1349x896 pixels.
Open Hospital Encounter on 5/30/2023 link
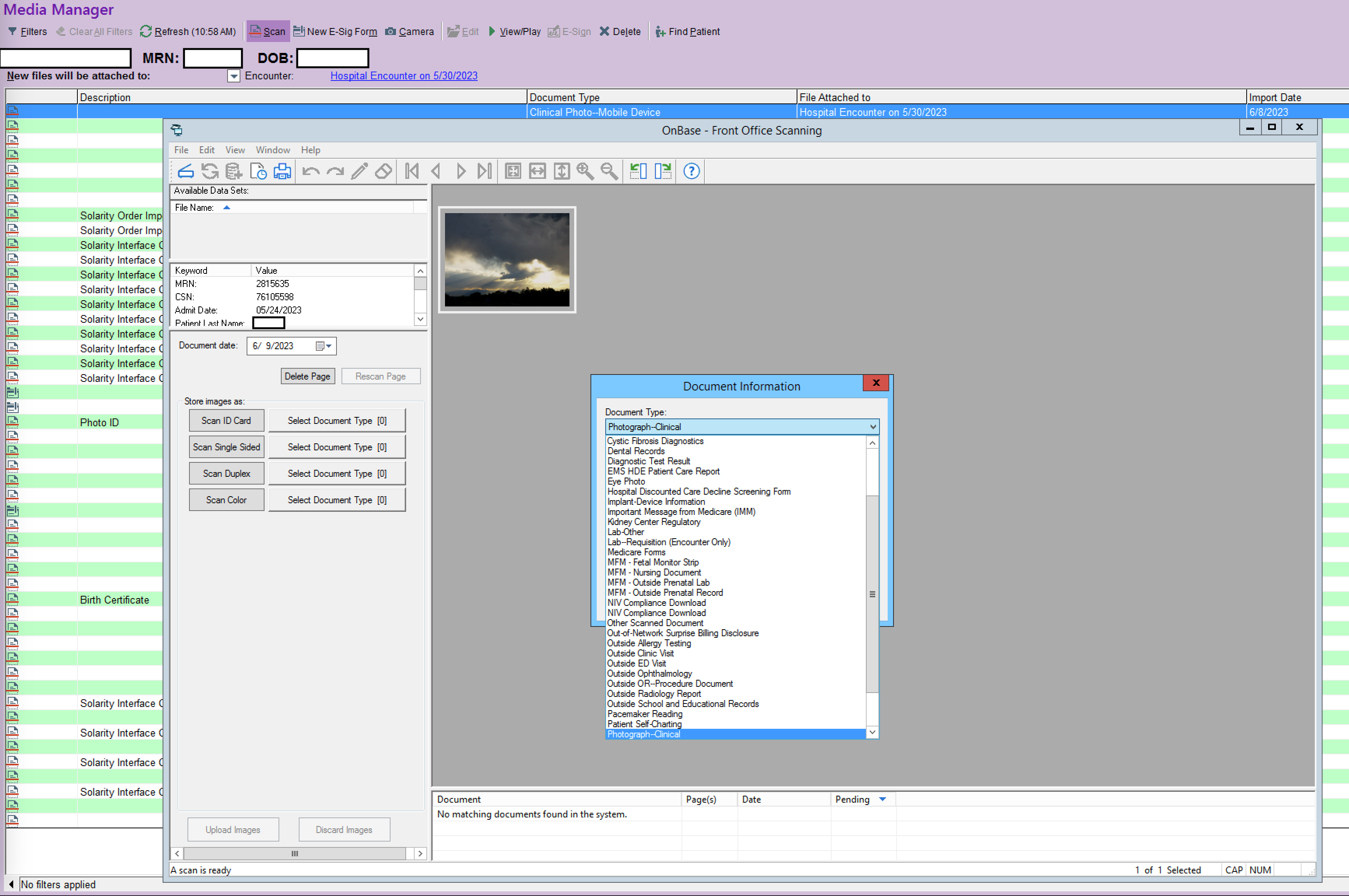[403, 76]
